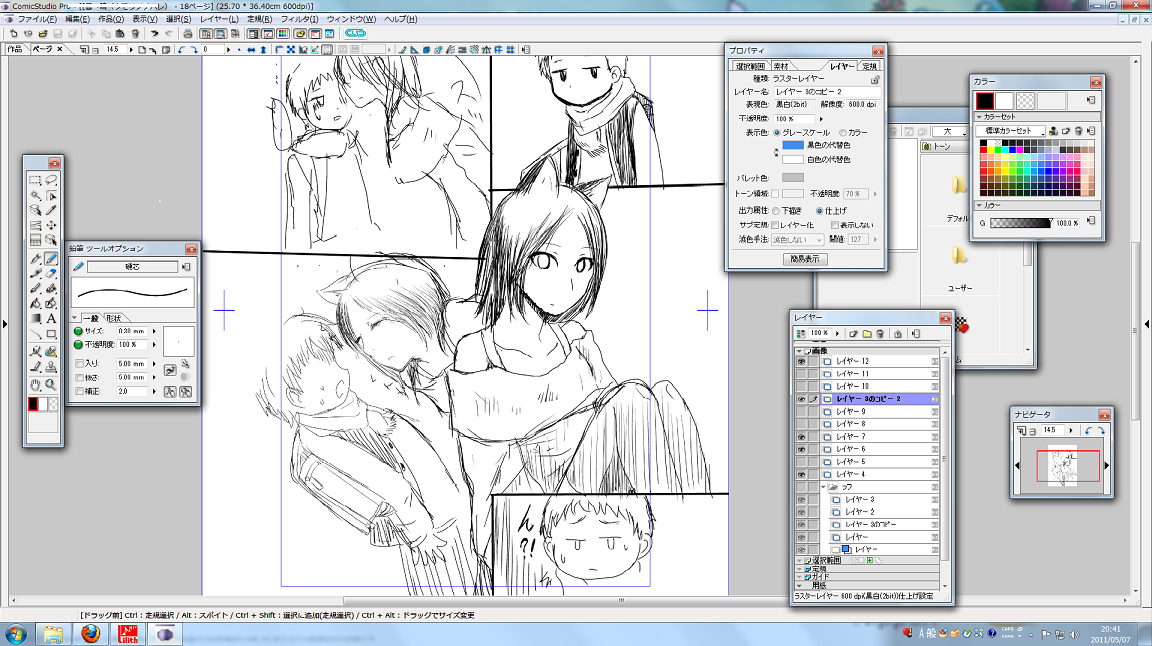Collapse the カラーセット section
Screen dimensions: 1155x646
(980, 116)
